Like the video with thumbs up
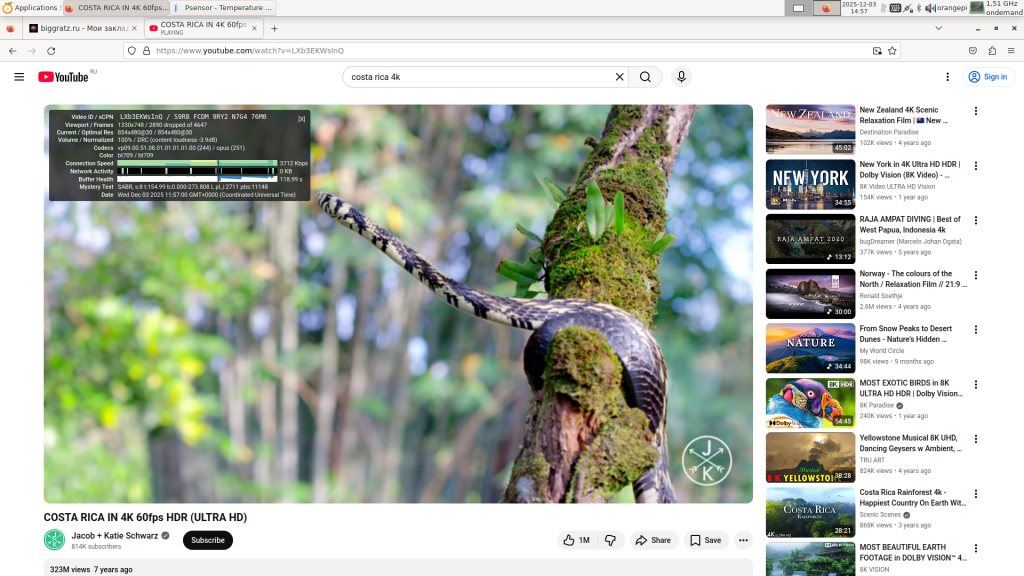Viewport: 1024px width, 576px height. pos(577,540)
